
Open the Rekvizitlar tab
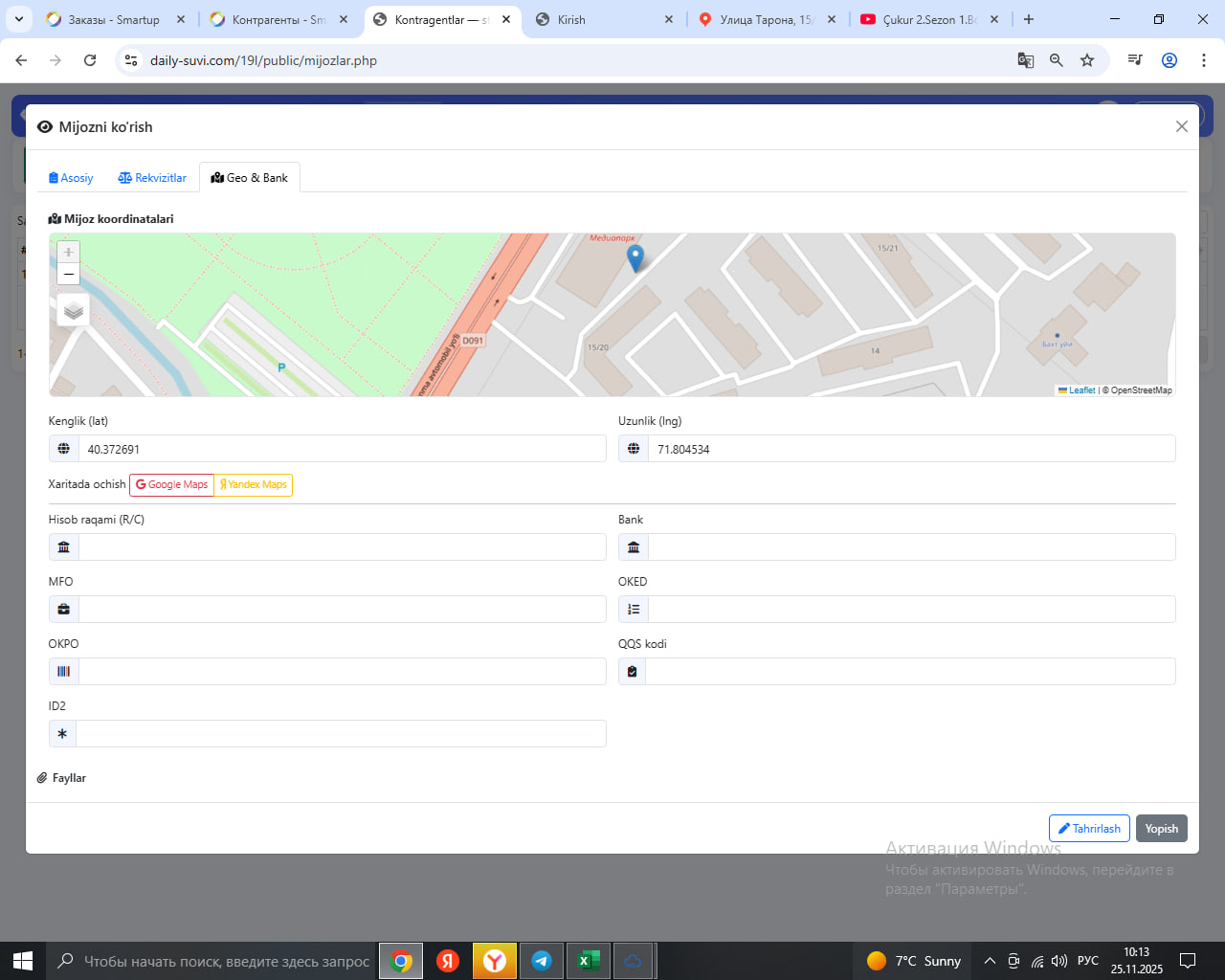tap(152, 178)
